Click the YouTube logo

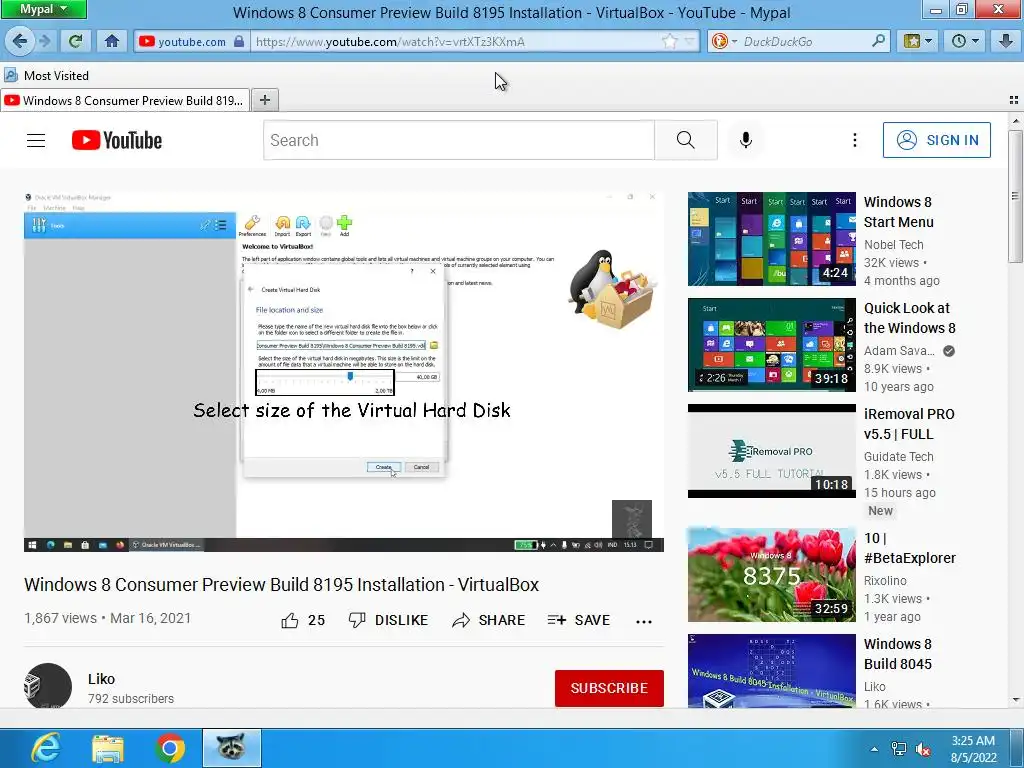pos(117,140)
